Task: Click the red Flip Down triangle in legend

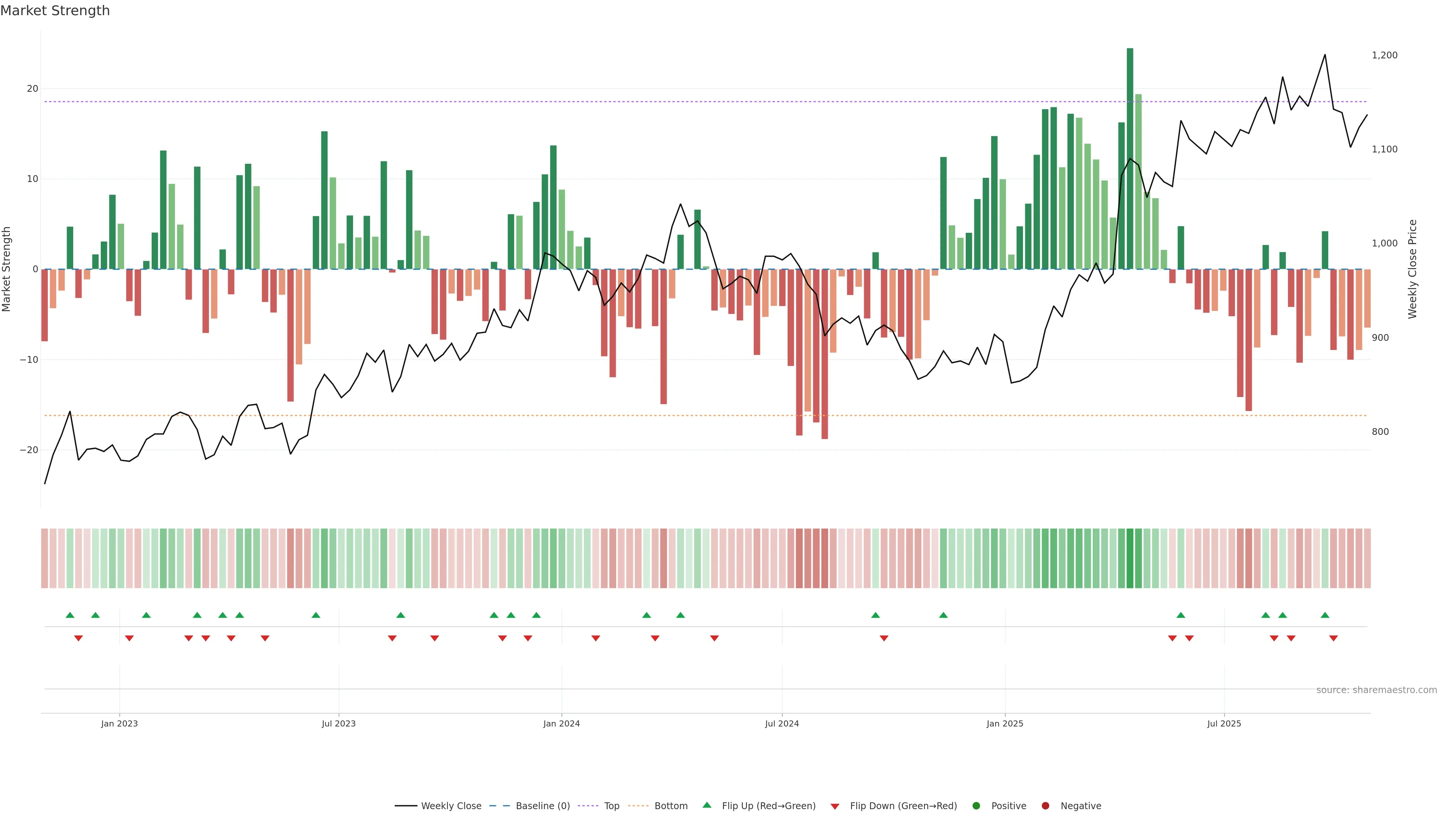Action: click(835, 806)
